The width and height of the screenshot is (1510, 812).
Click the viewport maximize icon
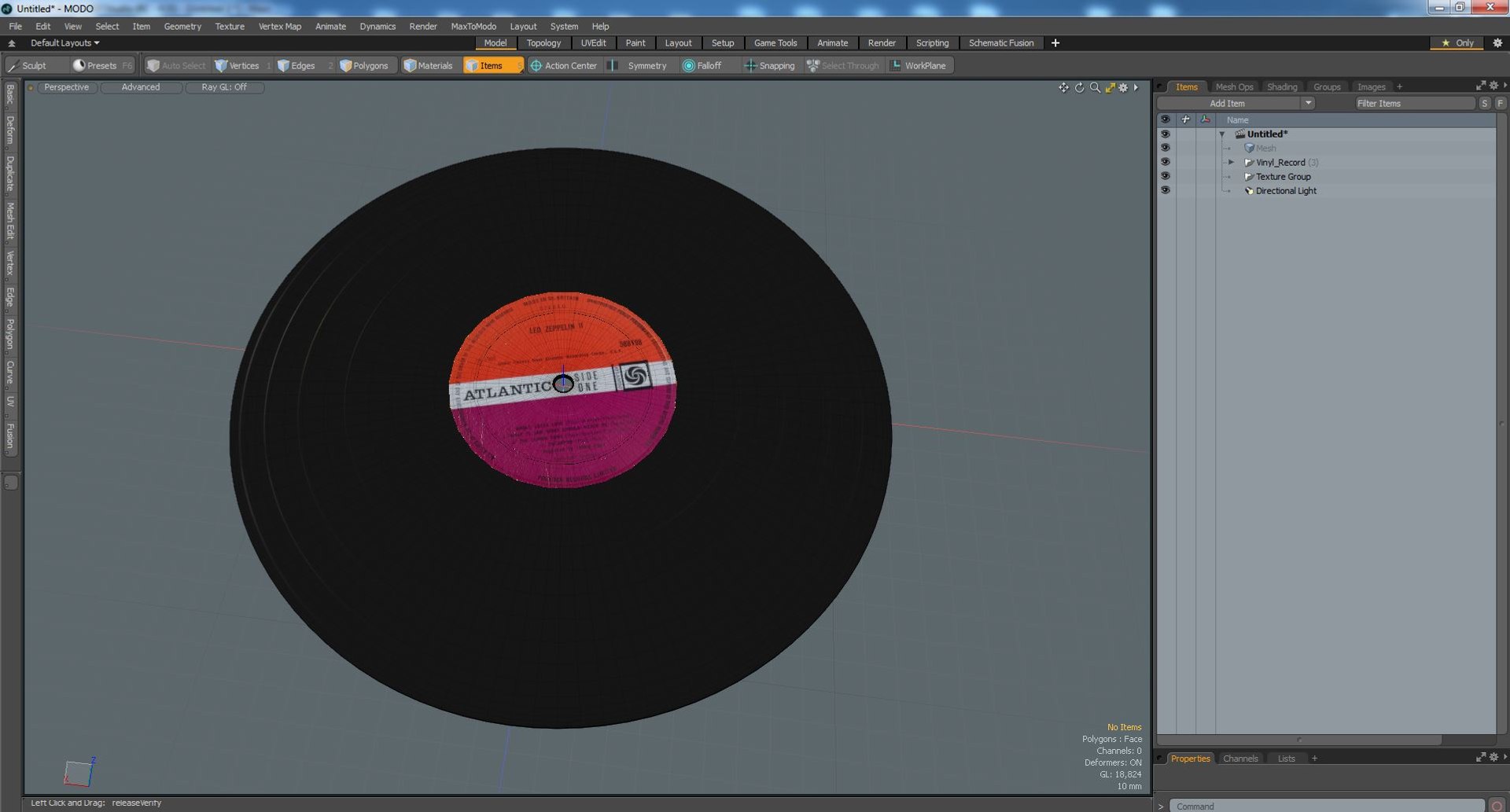[1110, 87]
